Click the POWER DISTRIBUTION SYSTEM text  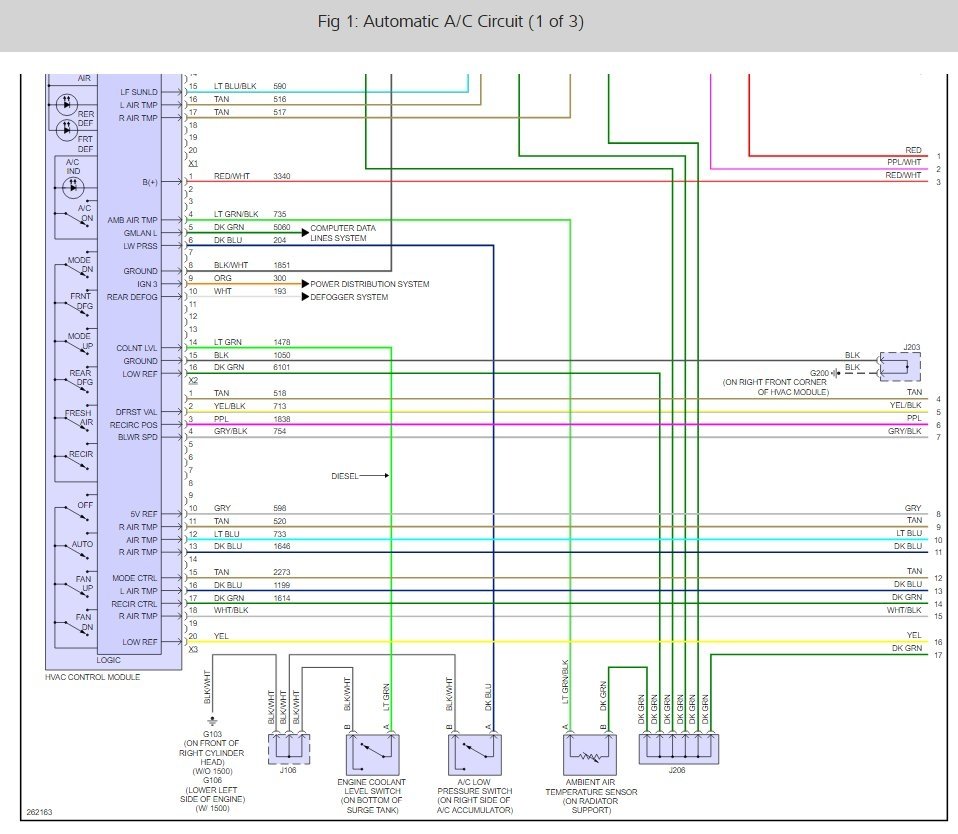pyautogui.click(x=370, y=284)
